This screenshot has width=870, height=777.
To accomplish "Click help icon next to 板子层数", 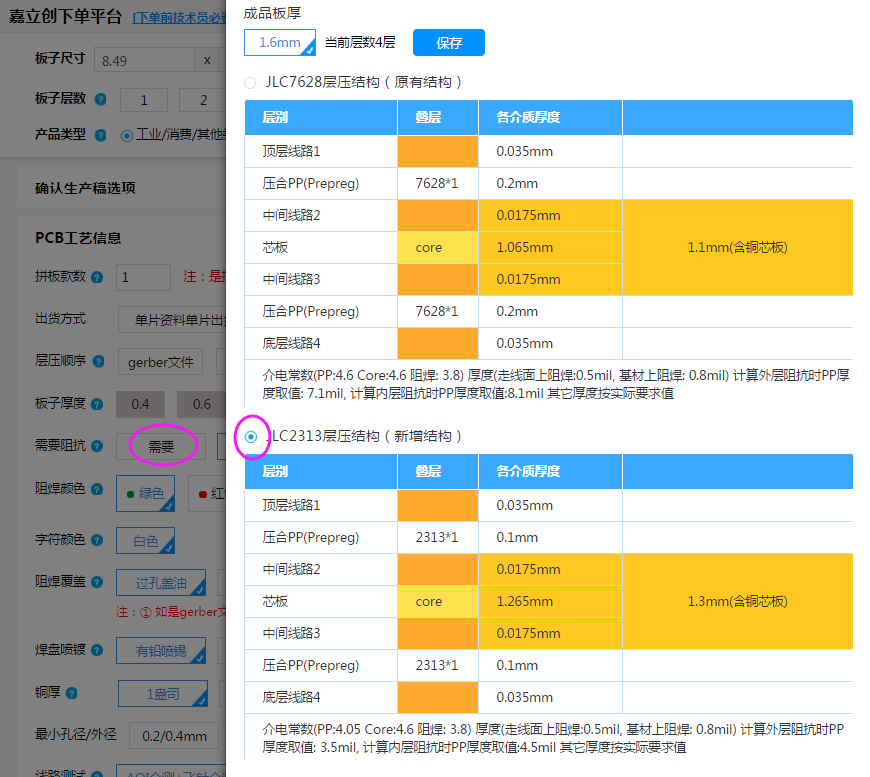I will pos(100,99).
